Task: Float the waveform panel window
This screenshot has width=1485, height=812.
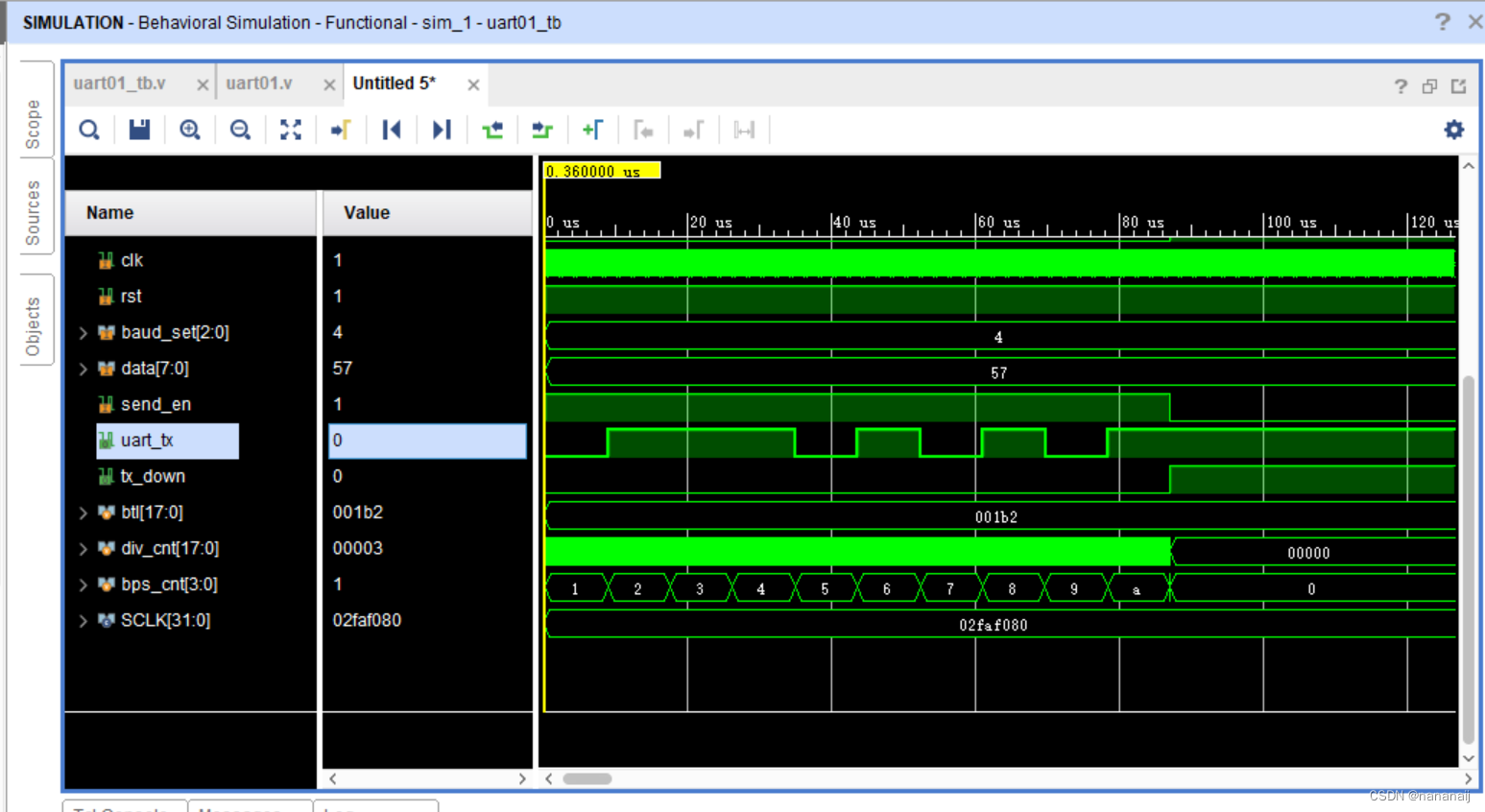Action: click(1429, 86)
